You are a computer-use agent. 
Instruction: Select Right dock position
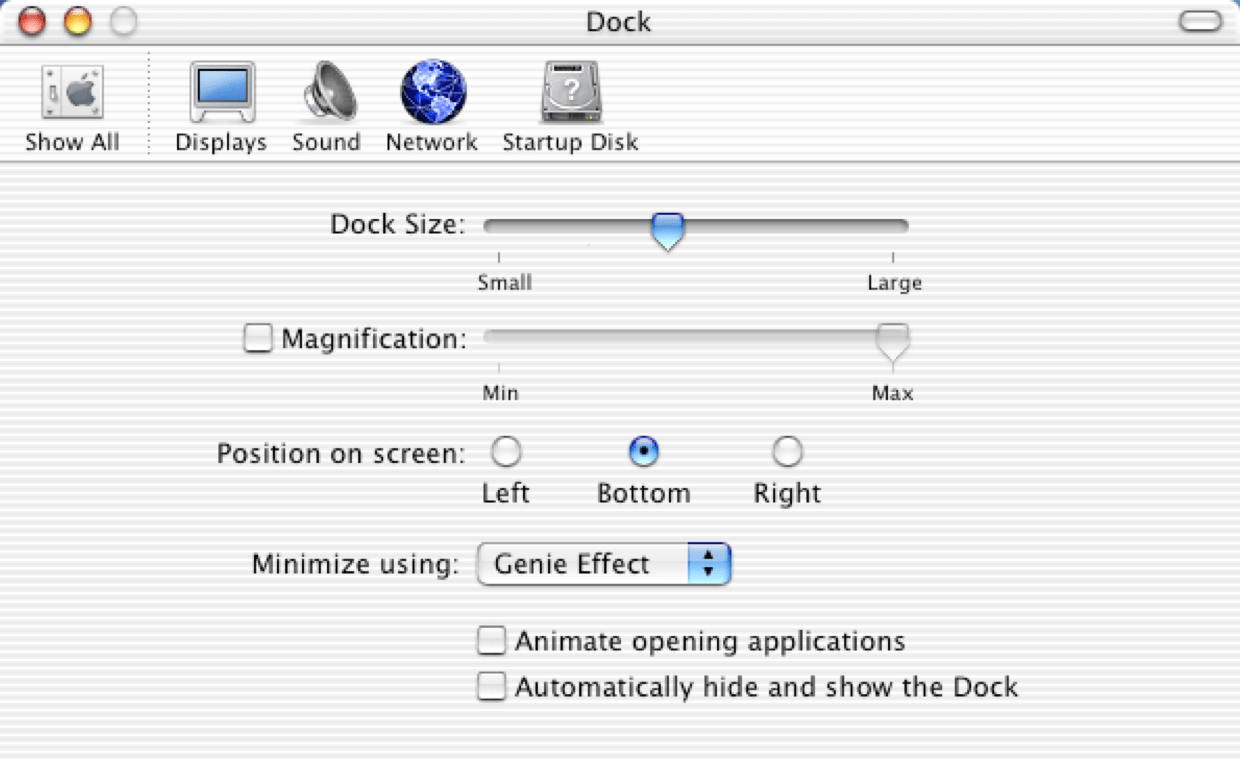(x=788, y=453)
